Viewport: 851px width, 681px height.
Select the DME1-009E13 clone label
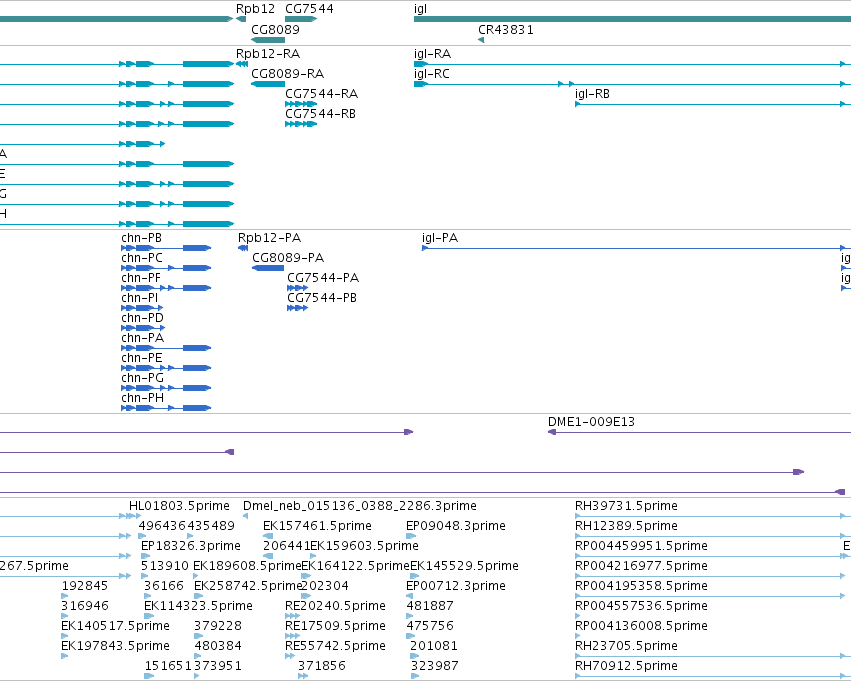pyautogui.click(x=592, y=422)
